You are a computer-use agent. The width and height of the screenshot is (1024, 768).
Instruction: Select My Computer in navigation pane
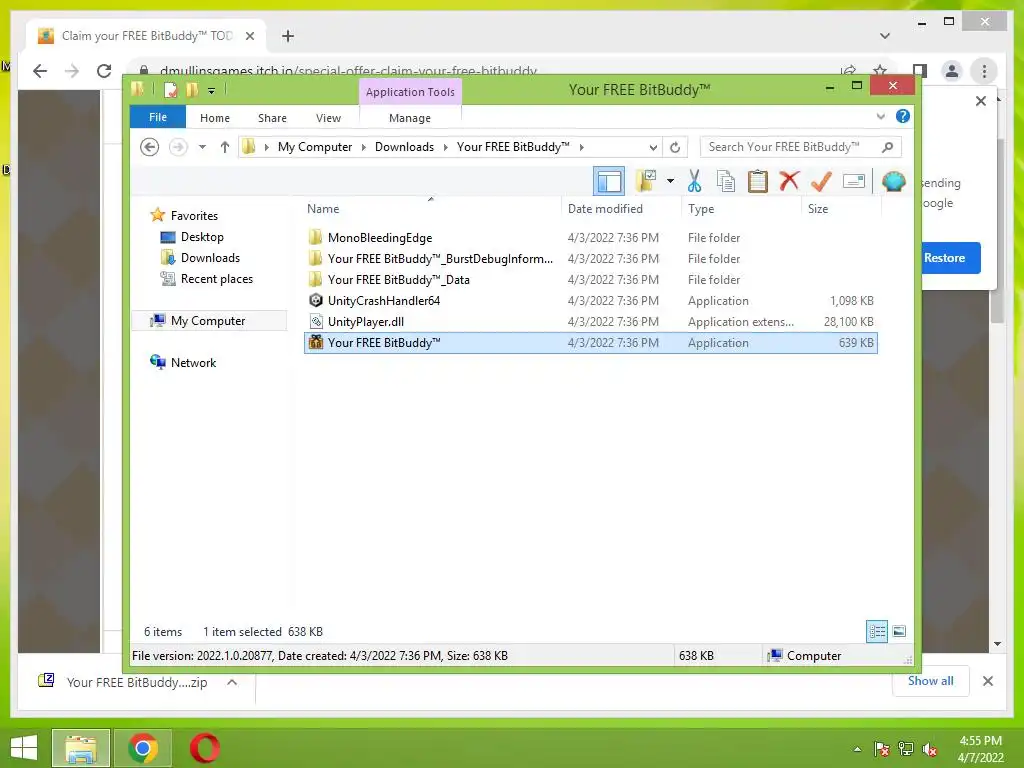tap(208, 321)
